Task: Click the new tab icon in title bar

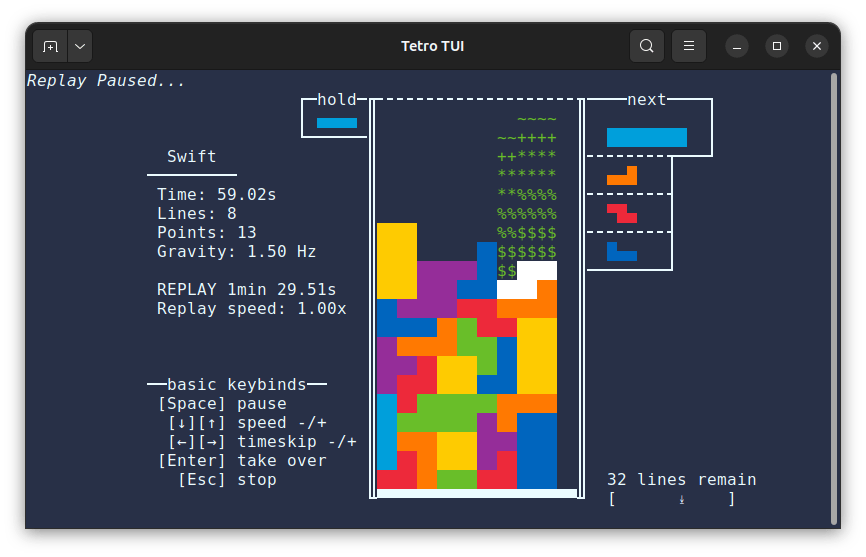Action: [50, 46]
